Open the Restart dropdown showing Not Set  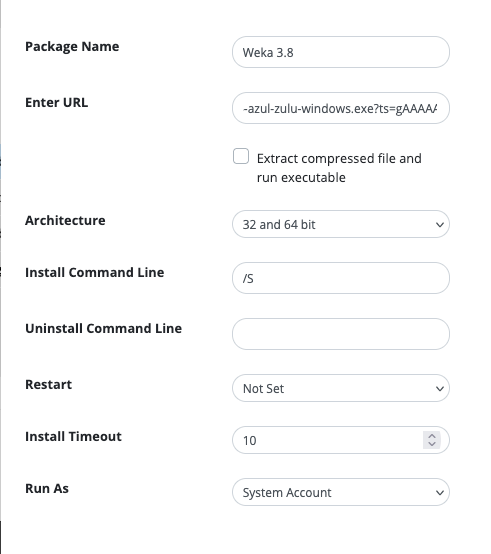point(341,388)
